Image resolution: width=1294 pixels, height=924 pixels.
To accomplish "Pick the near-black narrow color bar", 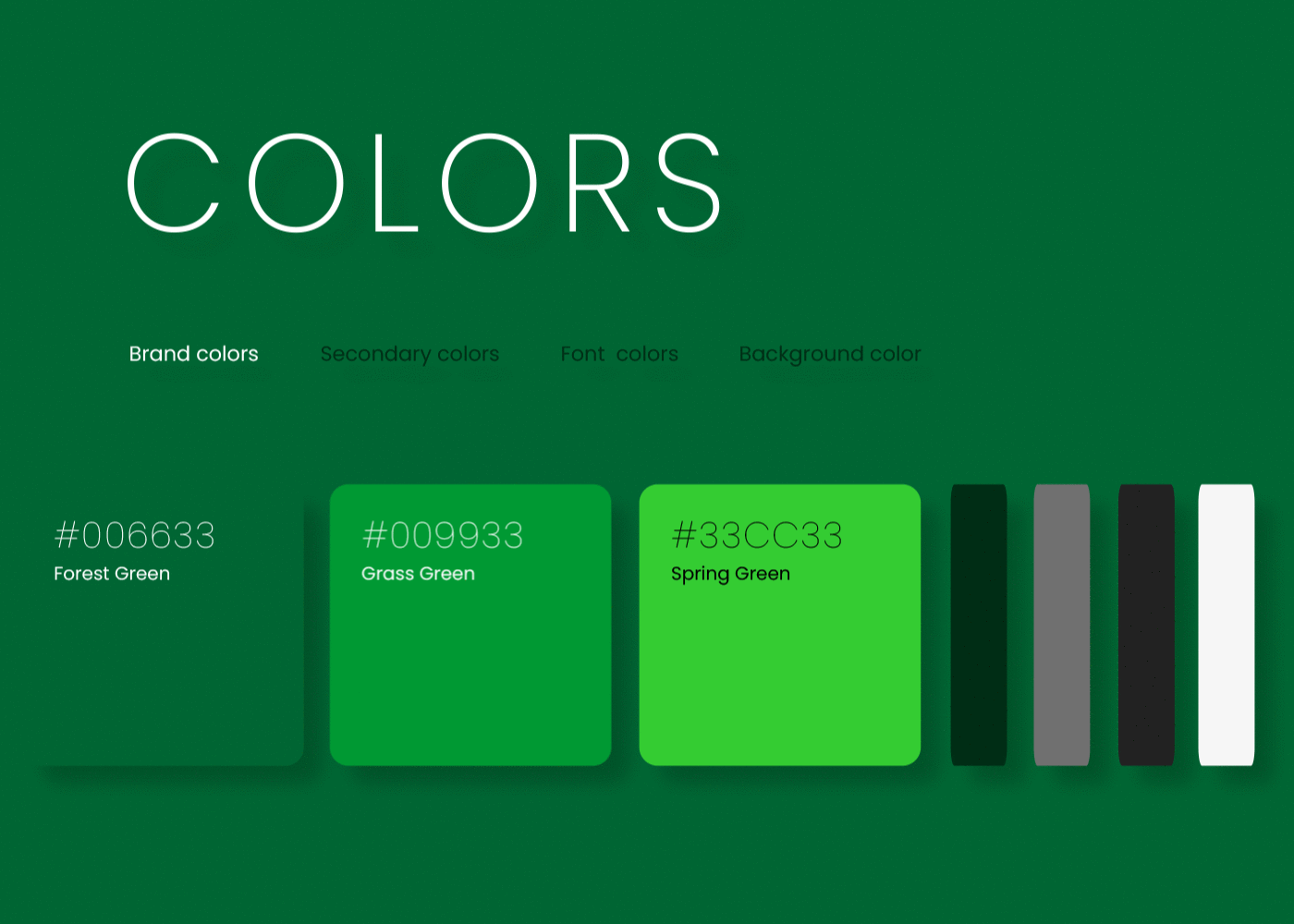I will (1146, 625).
